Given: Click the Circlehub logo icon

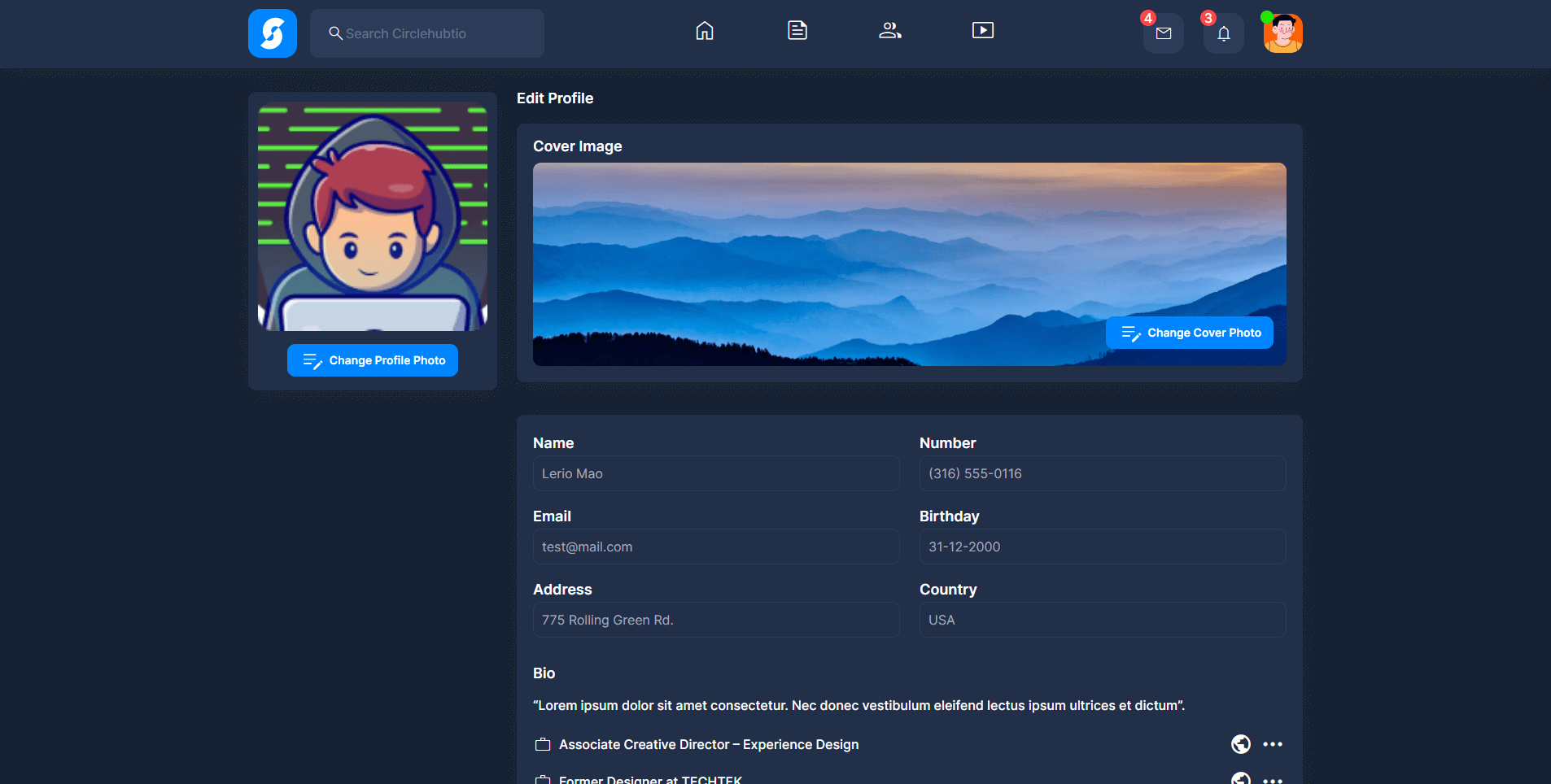Looking at the screenshot, I should tap(273, 33).
